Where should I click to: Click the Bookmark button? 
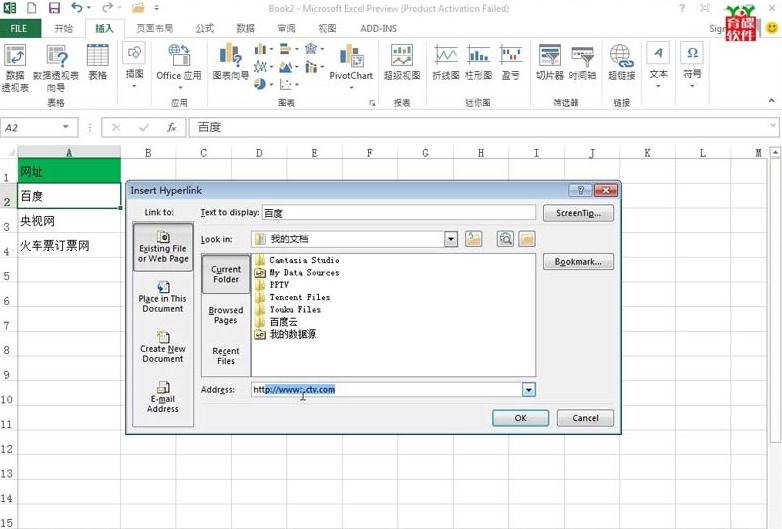tap(579, 262)
